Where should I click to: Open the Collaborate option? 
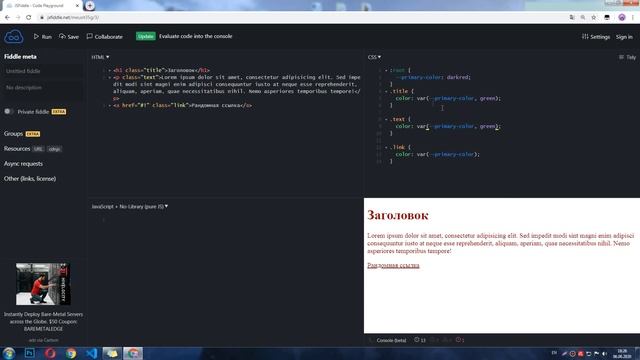pos(104,37)
